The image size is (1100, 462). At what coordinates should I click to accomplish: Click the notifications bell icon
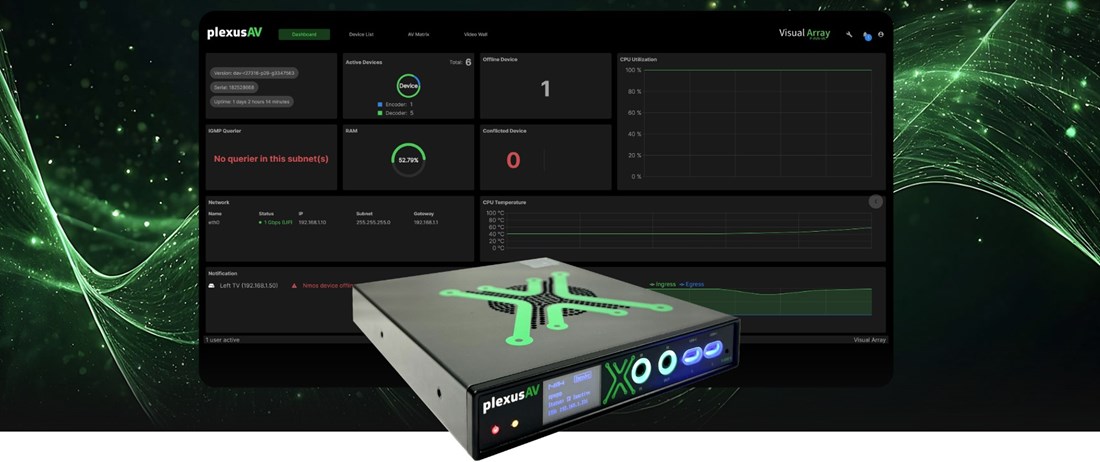coord(866,35)
